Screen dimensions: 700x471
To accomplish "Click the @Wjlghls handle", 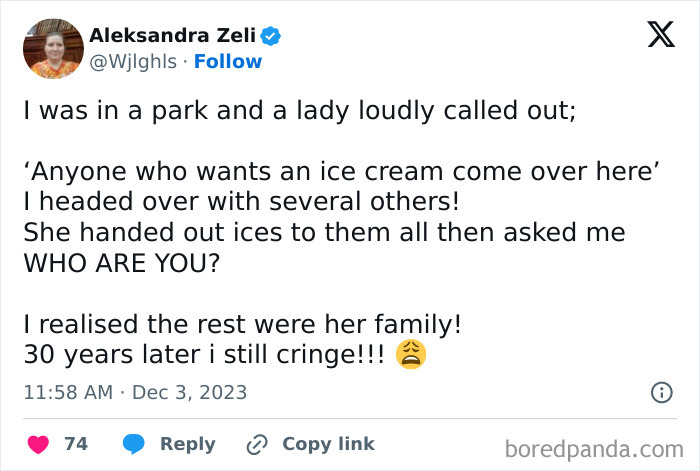I will click(x=131, y=62).
